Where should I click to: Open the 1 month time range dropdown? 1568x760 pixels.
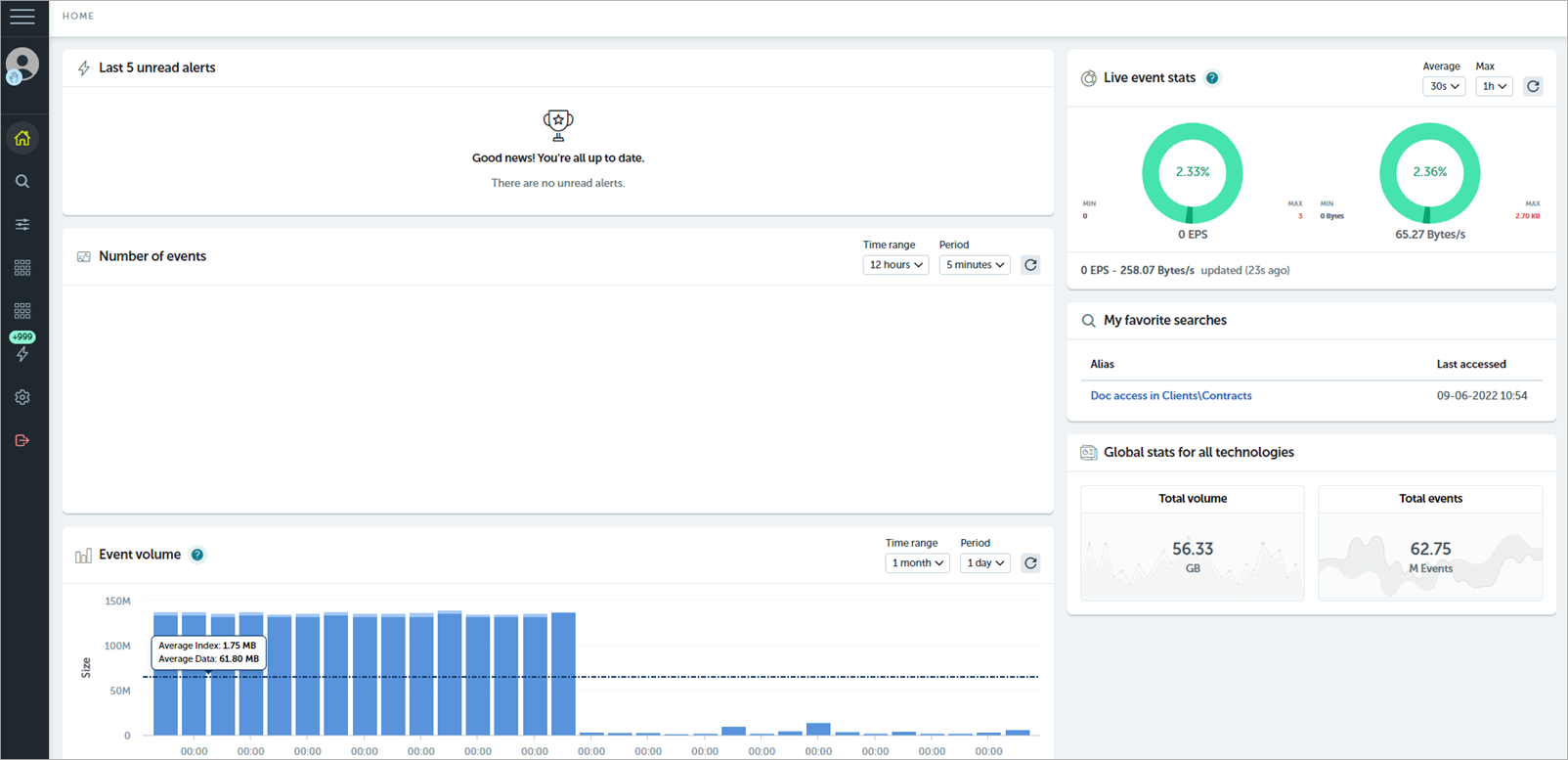(917, 563)
